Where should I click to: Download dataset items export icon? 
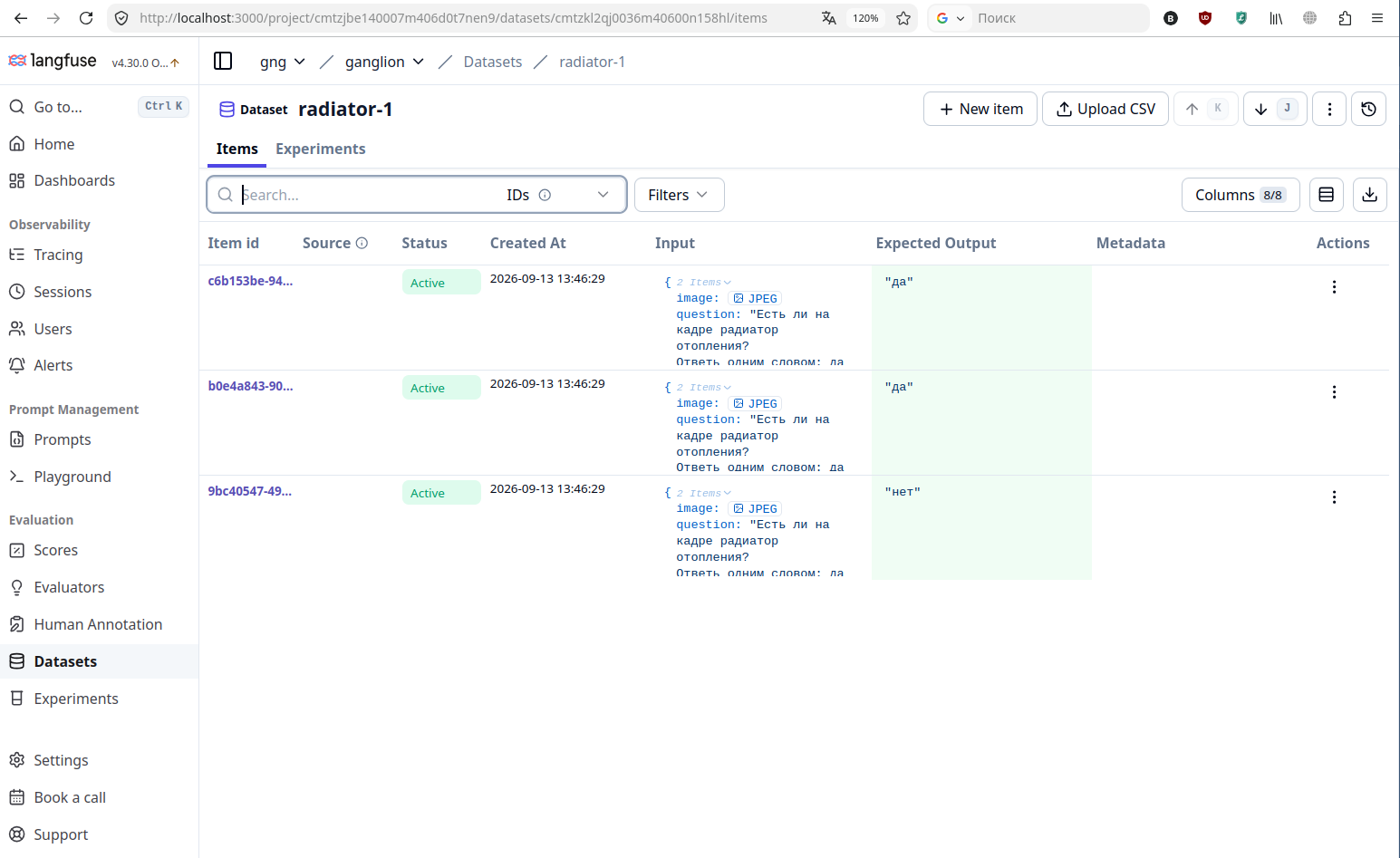point(1370,195)
